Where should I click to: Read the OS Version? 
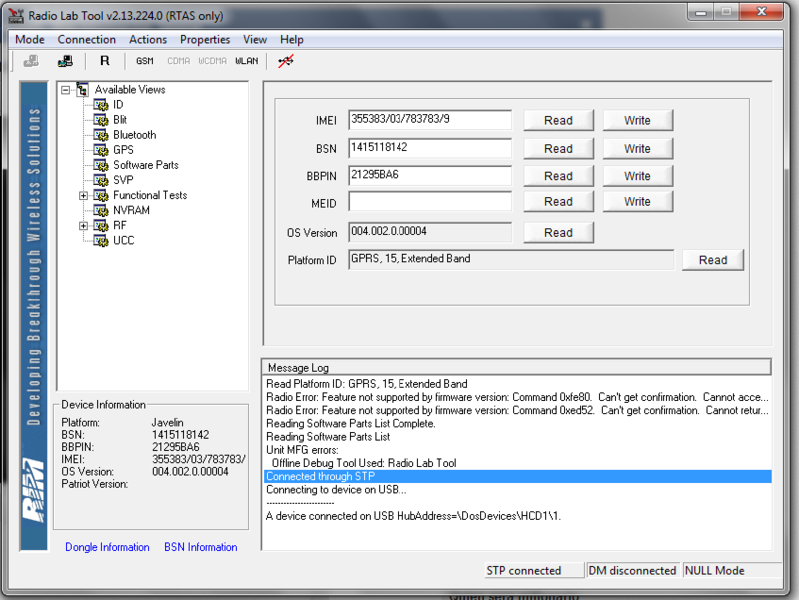(x=558, y=232)
